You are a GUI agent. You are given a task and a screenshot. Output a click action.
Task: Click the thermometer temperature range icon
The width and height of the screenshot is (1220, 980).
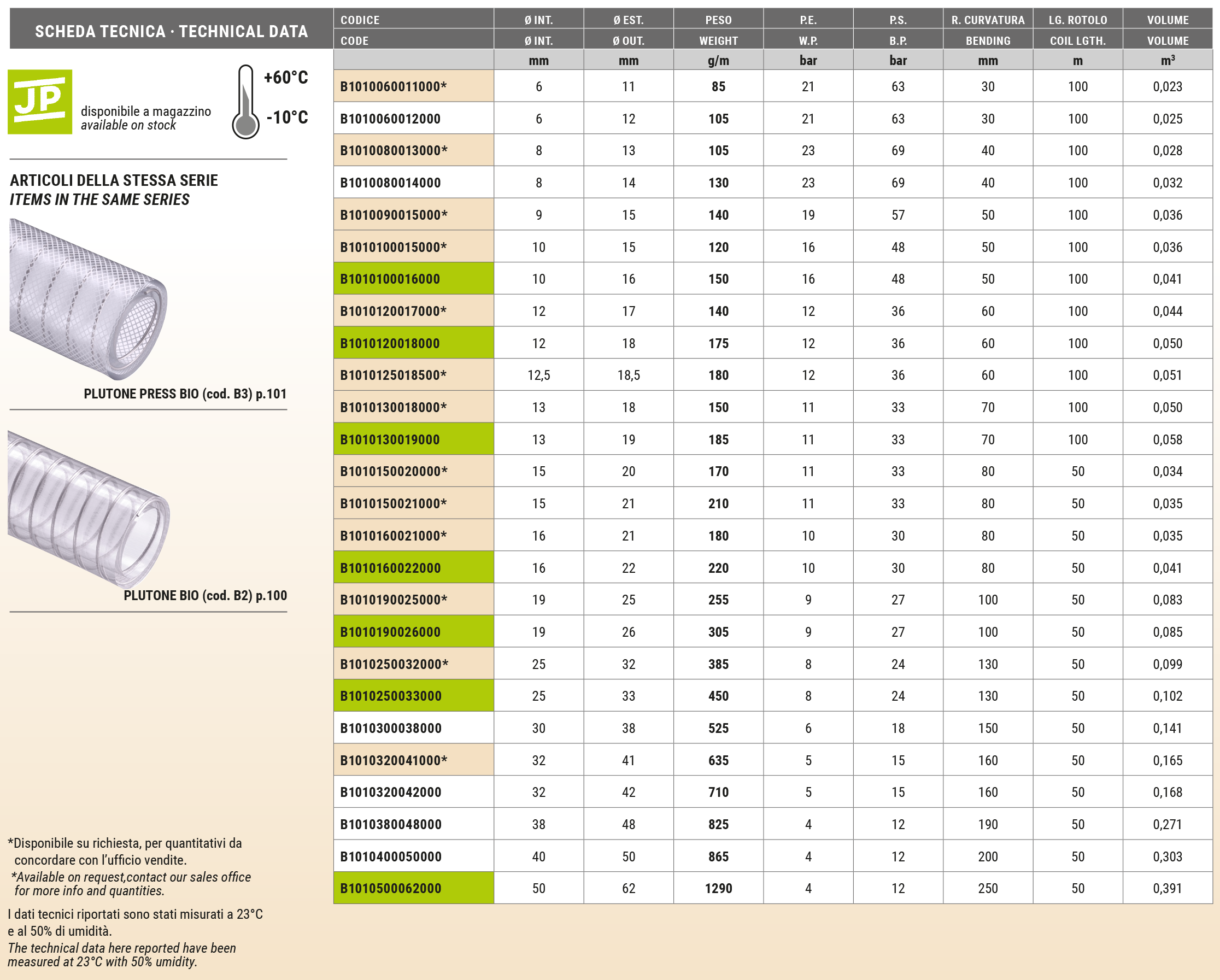point(245,102)
